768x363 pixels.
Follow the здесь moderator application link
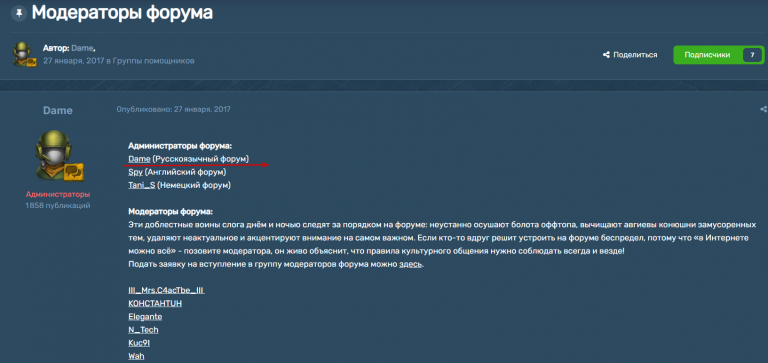410,265
